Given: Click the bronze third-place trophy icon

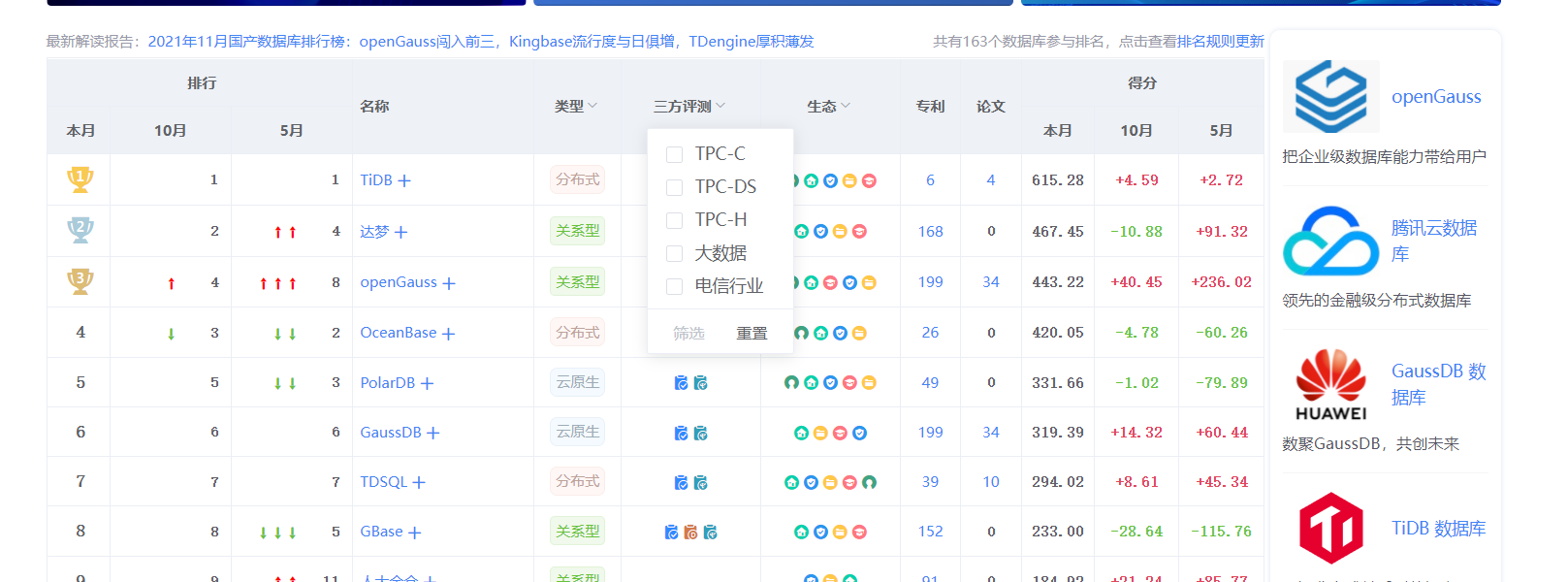Looking at the screenshot, I should pyautogui.click(x=80, y=282).
